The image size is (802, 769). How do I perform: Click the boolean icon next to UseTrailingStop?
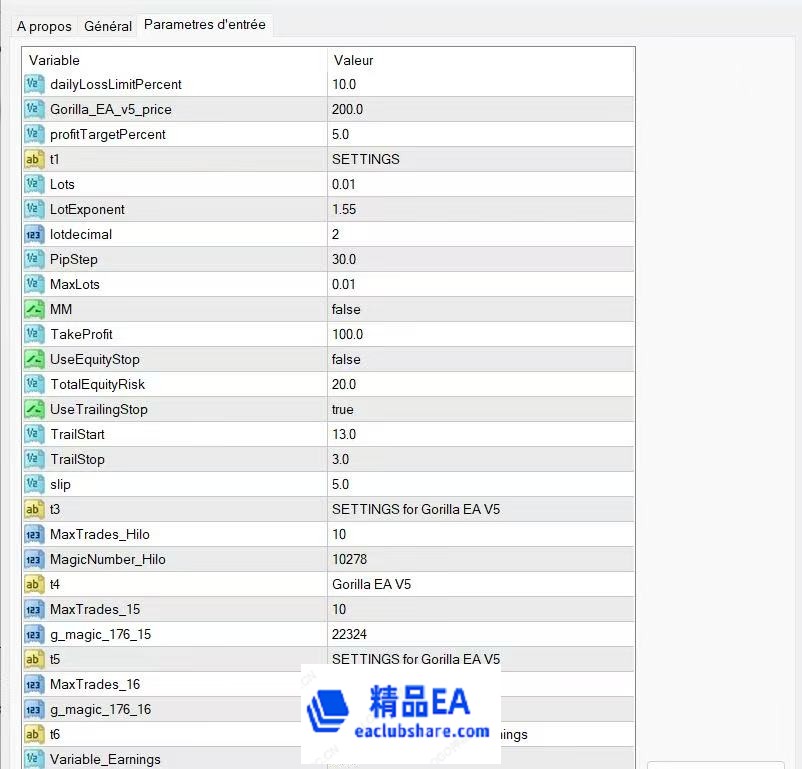(x=33, y=409)
